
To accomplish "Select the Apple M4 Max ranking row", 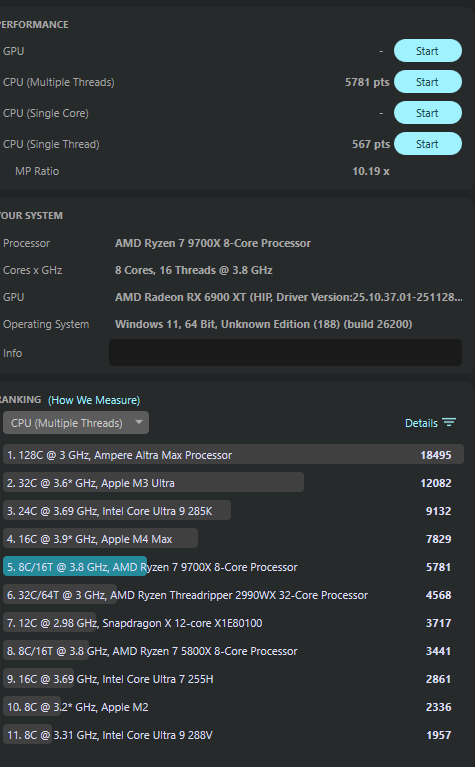I will pos(233,539).
